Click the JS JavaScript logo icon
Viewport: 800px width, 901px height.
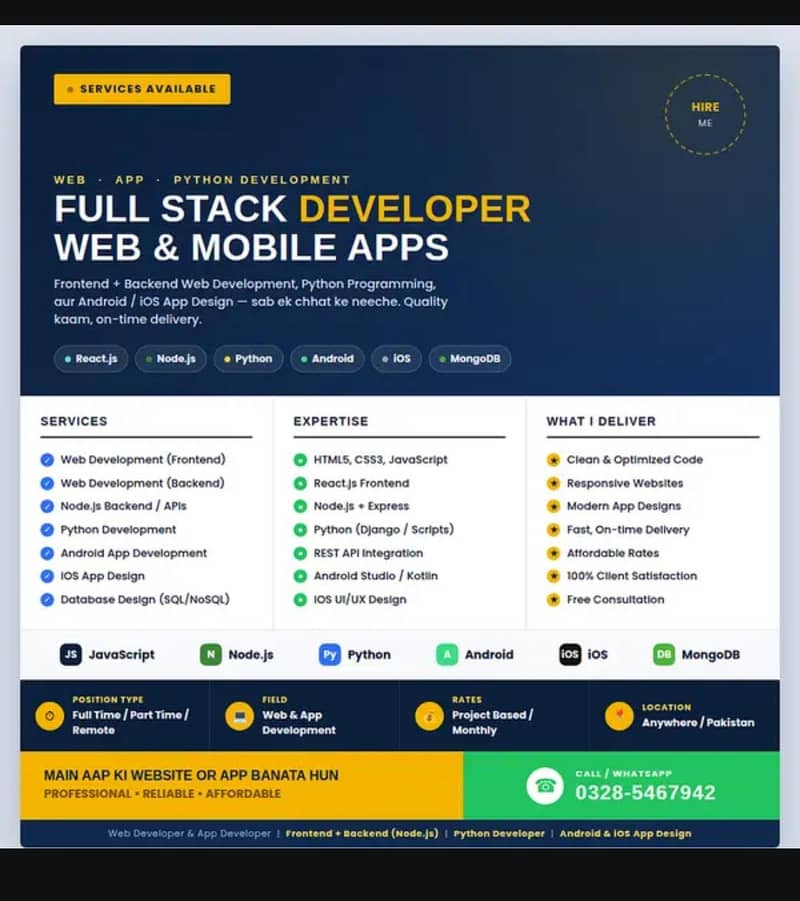71,654
